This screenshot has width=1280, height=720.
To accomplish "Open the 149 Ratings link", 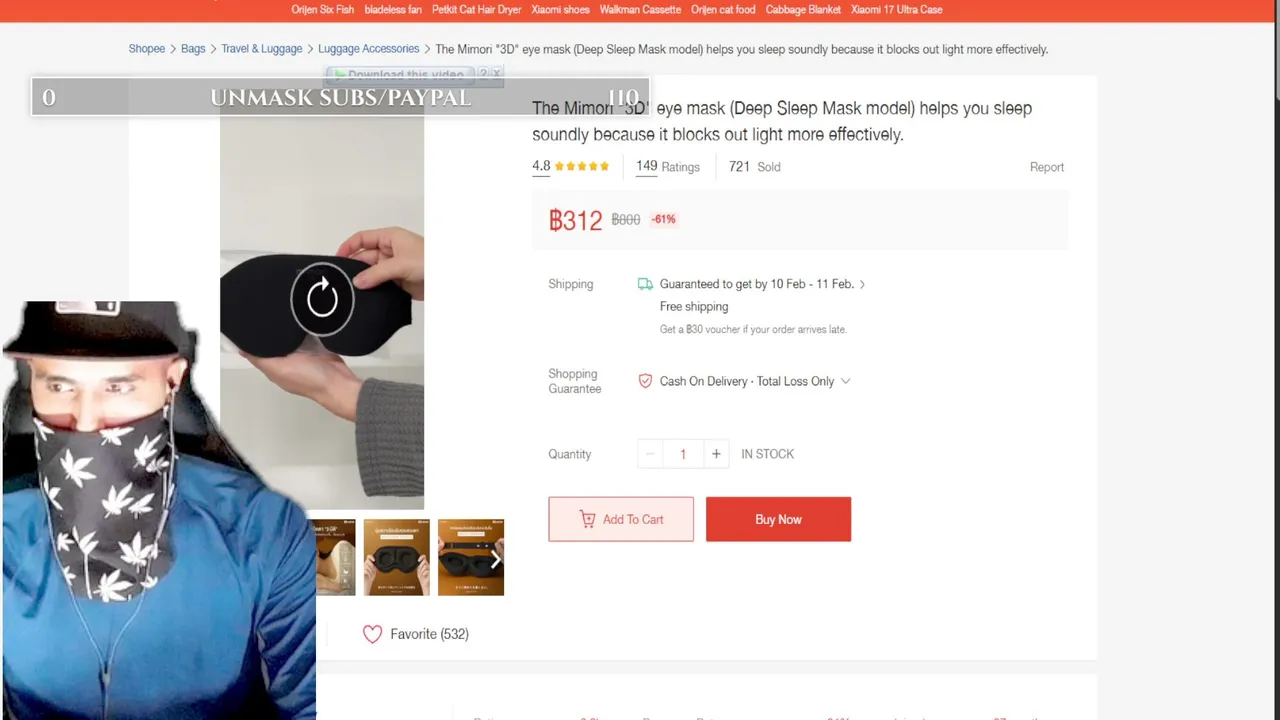I will tap(668, 167).
